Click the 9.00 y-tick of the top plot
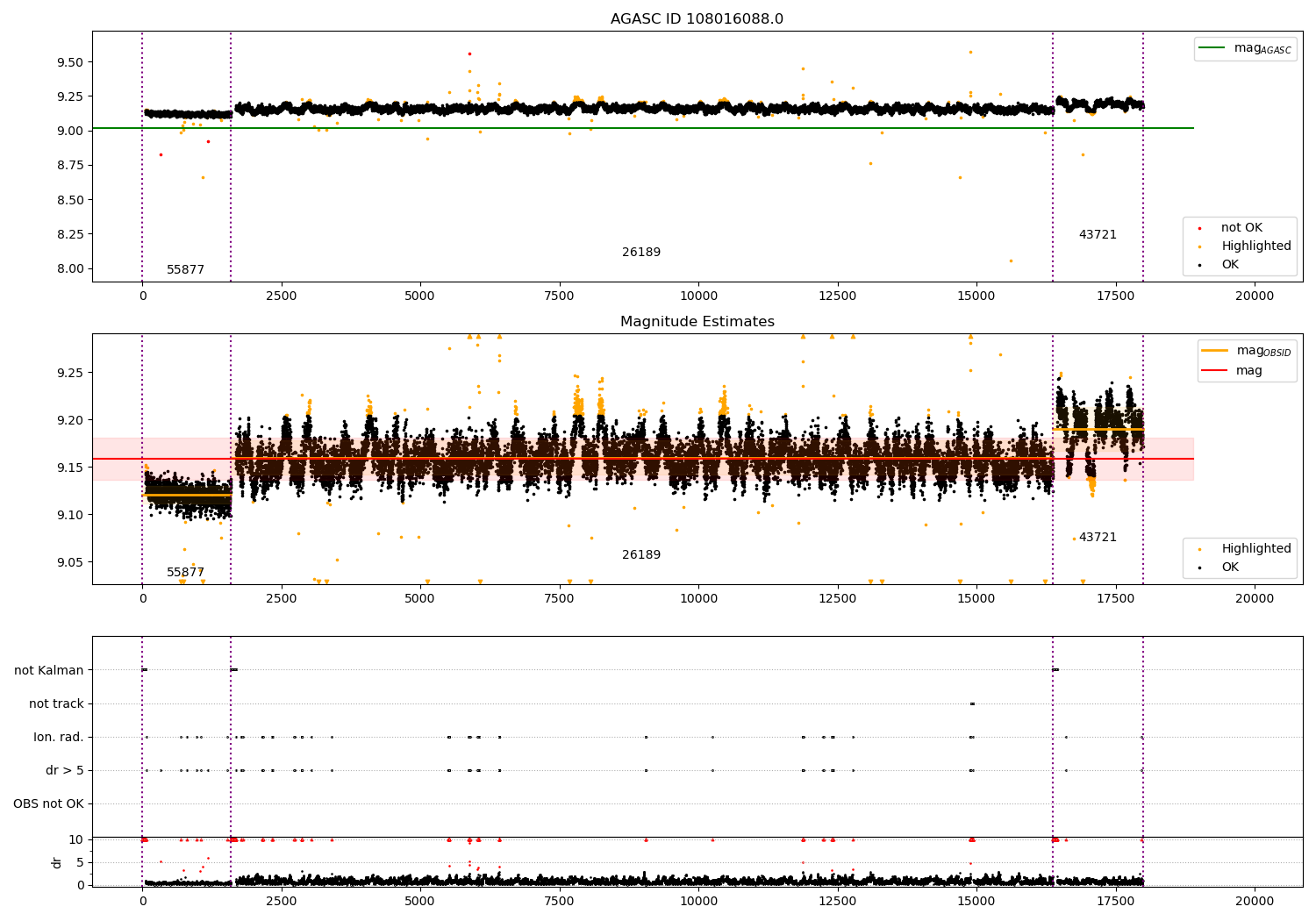 coord(70,132)
